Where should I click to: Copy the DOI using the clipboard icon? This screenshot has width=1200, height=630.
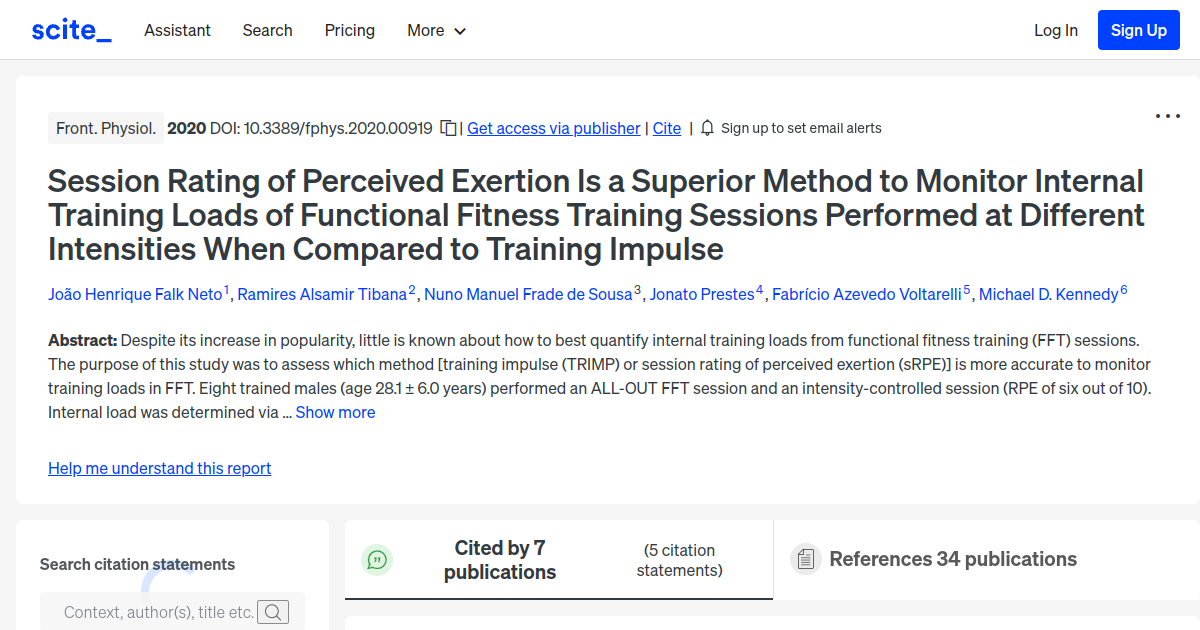point(448,127)
